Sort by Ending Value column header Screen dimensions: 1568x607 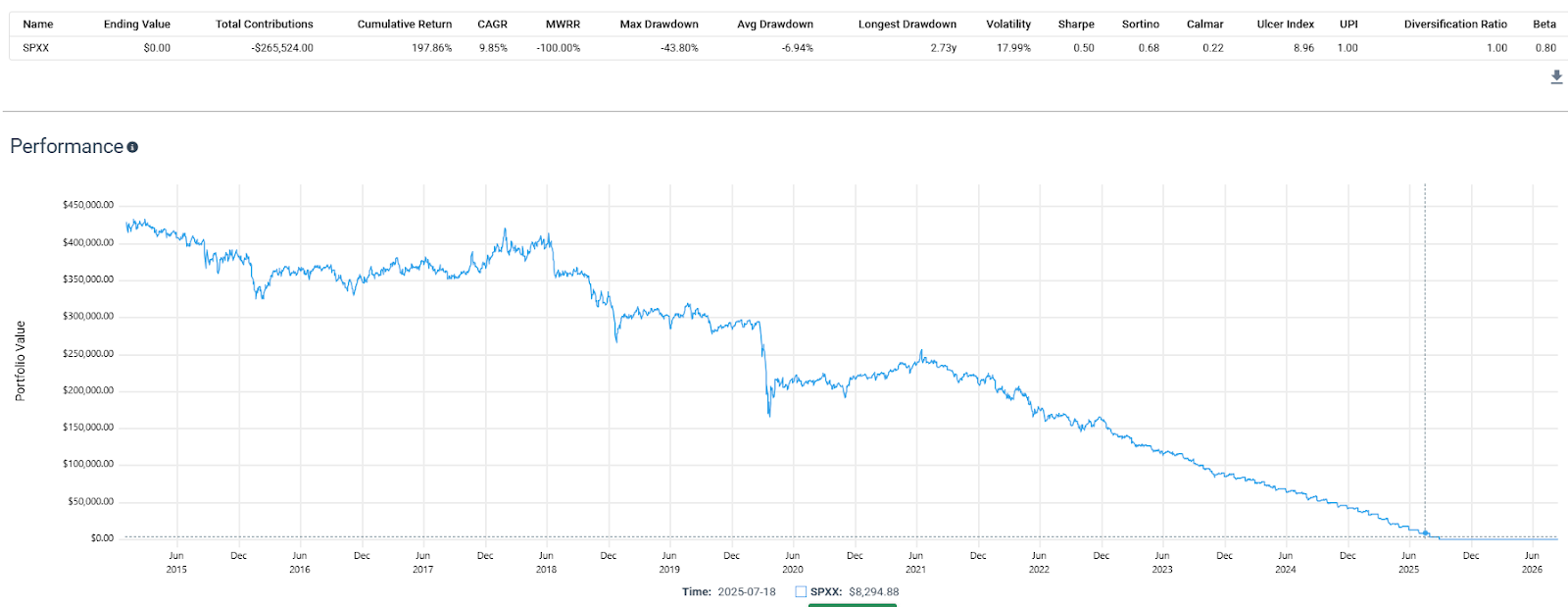pyautogui.click(x=137, y=25)
